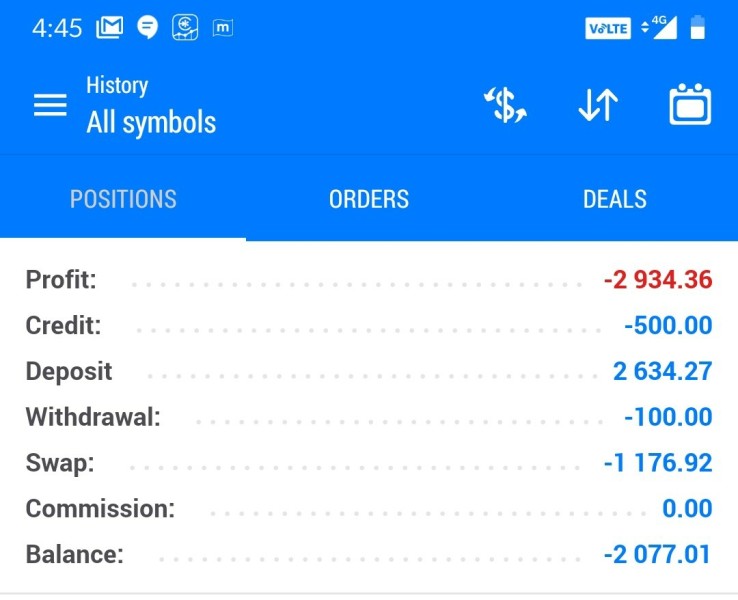Tap the Withdrawal row label
Viewport: 738px width, 600px height.
pos(93,417)
